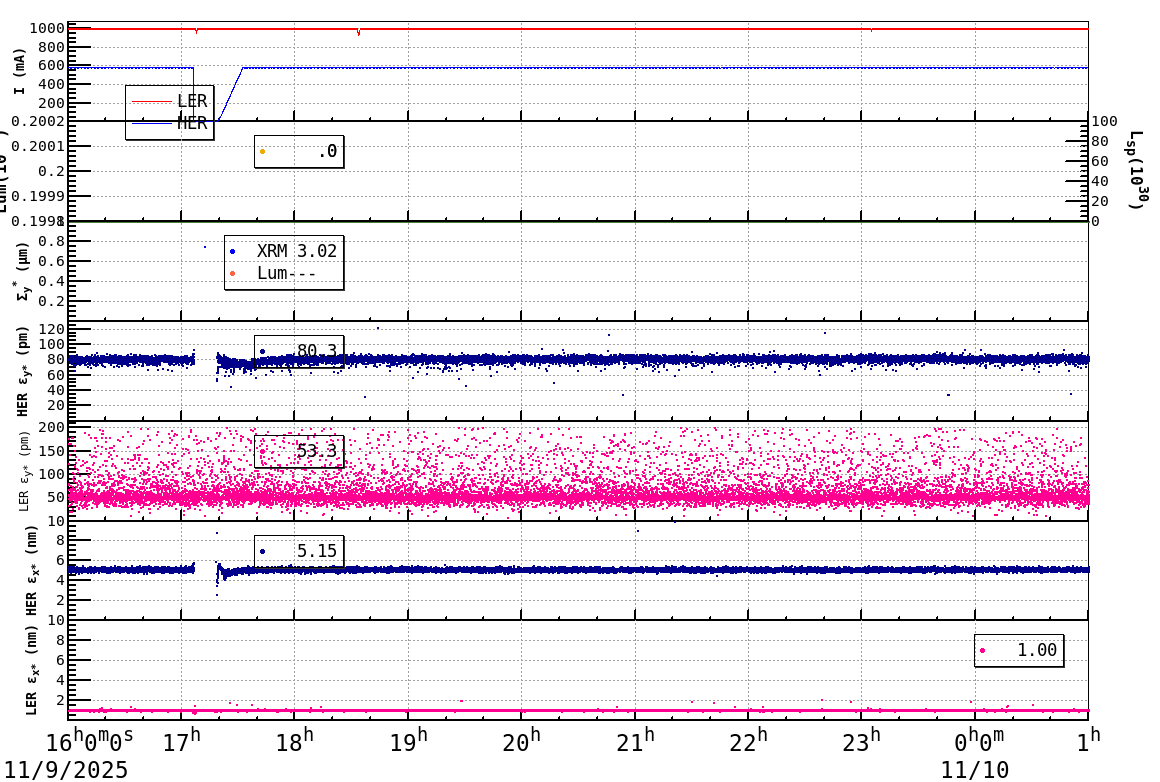Click the LER εx* (nm) axis title
The height and width of the screenshot is (782, 1160).
(x=30, y=671)
